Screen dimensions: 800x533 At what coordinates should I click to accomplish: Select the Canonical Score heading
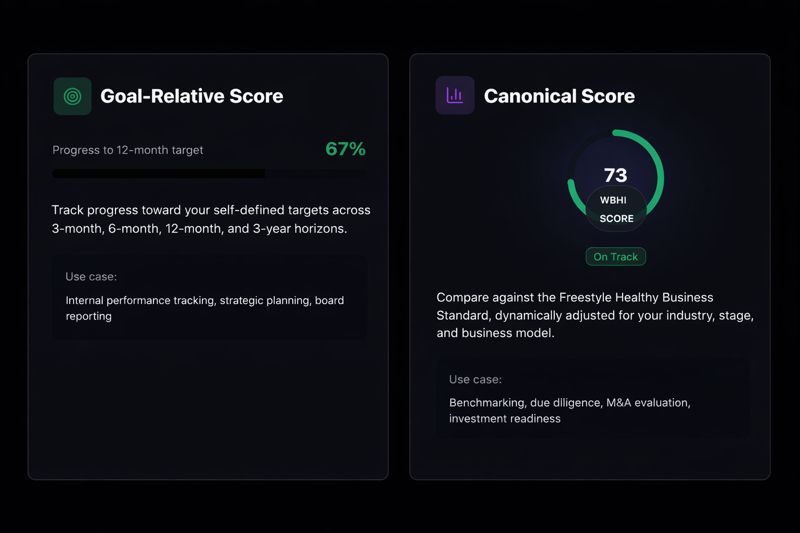(x=559, y=96)
